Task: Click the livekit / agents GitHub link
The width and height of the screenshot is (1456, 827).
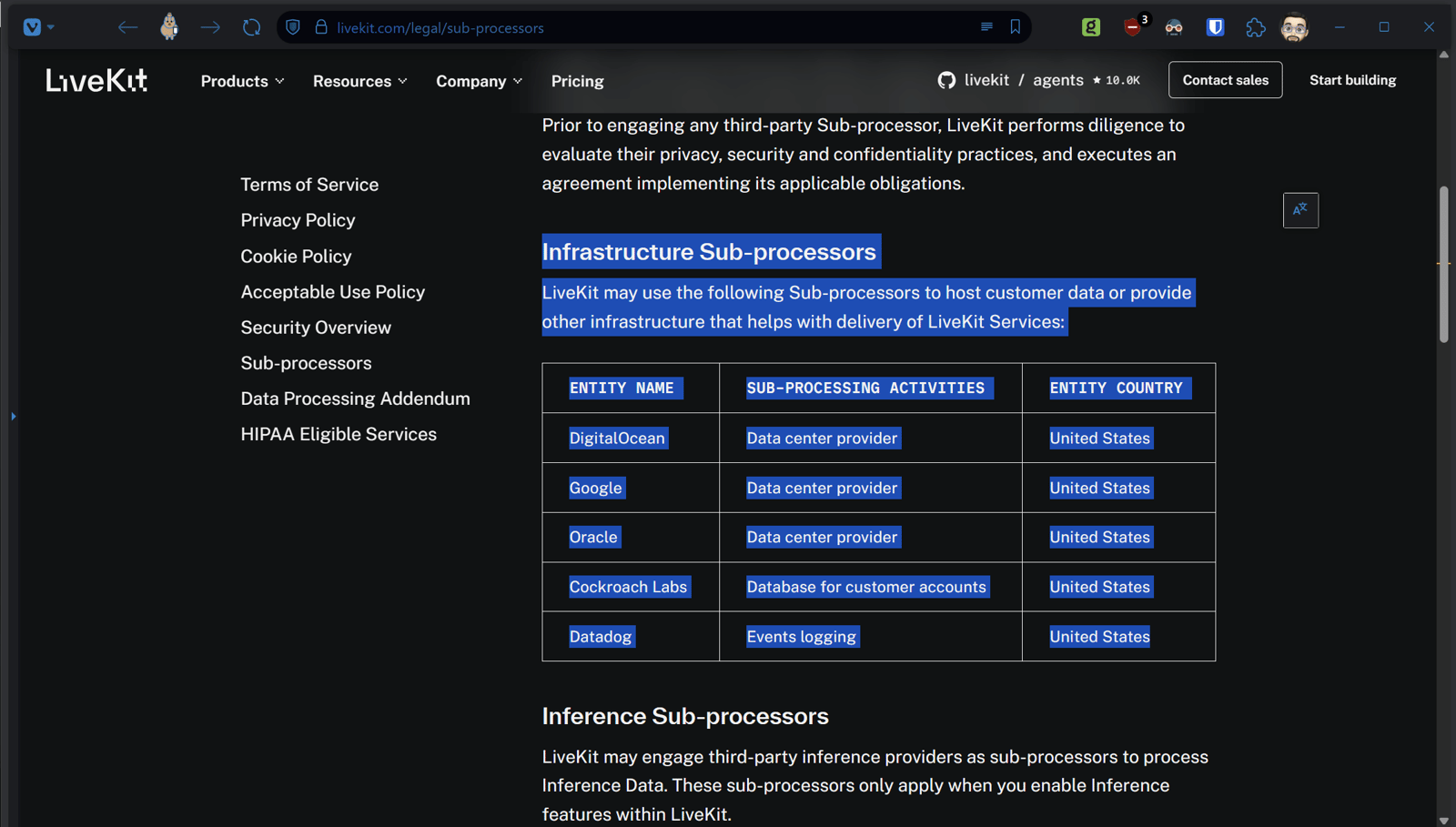Action: click(1038, 80)
